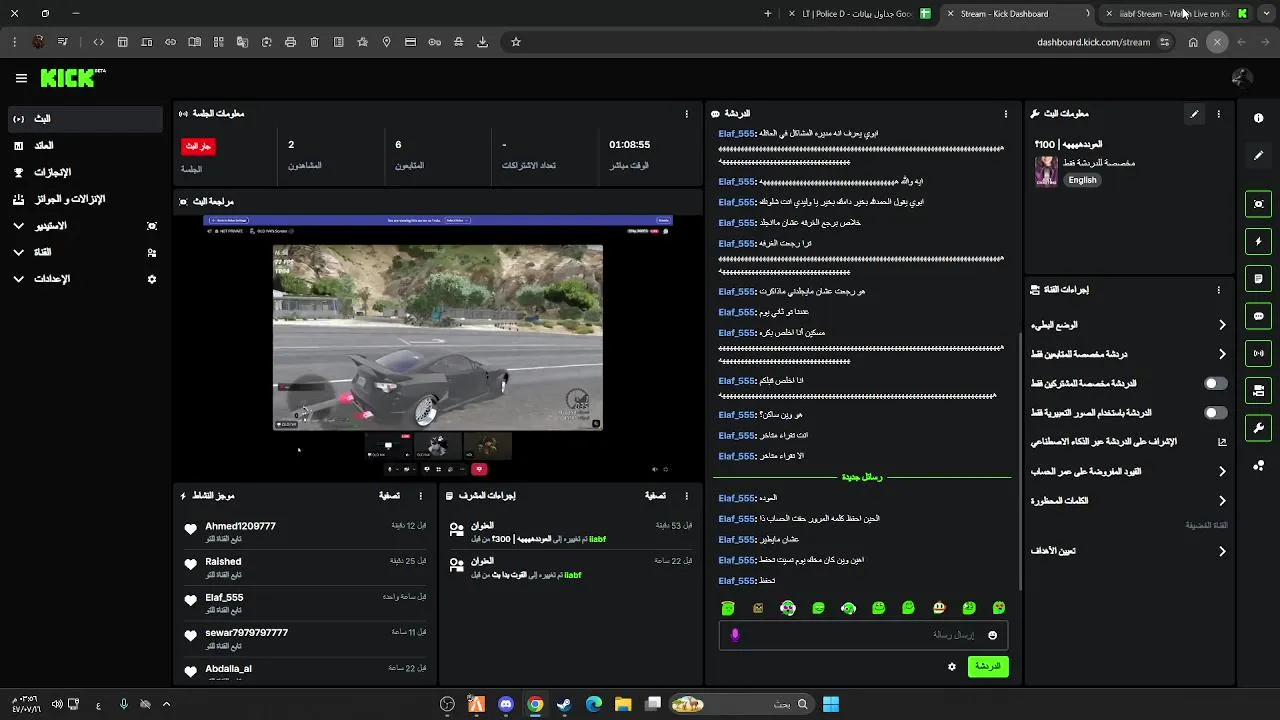Click the message input field in chat

862,635
